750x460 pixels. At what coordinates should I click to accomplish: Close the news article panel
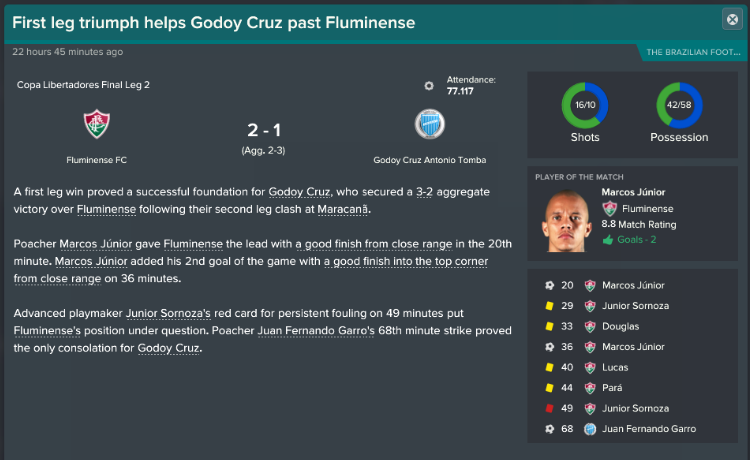pos(732,20)
